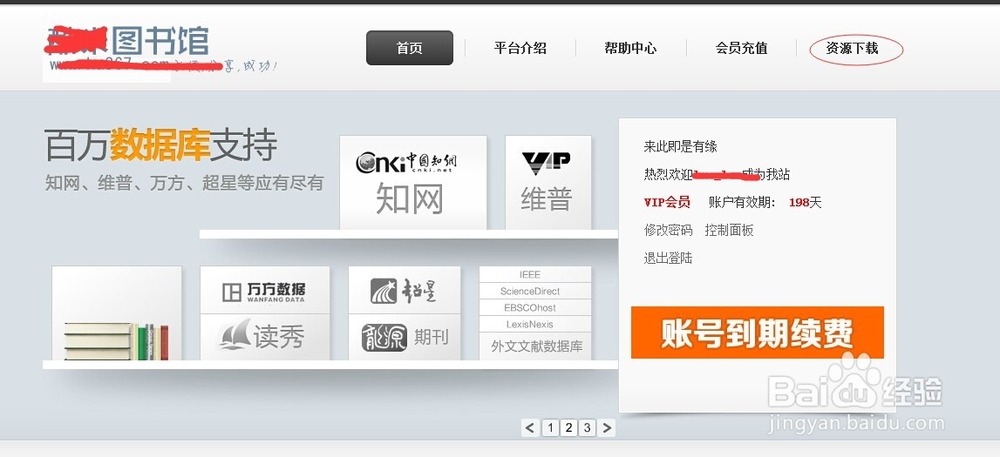
Task: Select LexisNexis in the database list
Action: [530, 324]
